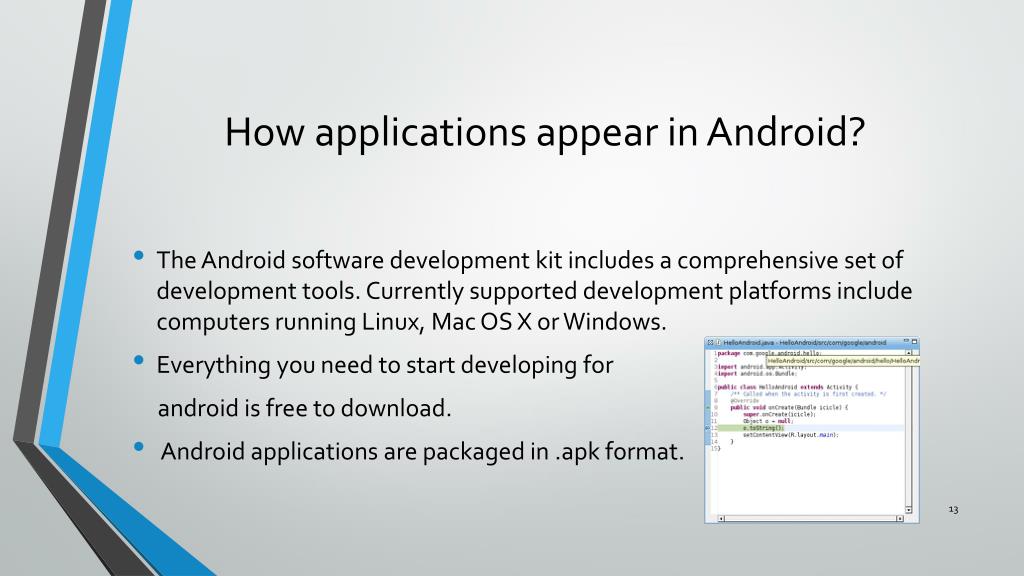Click the Java file icon in the editor tab
The width and height of the screenshot is (1024, 576).
pos(718,342)
